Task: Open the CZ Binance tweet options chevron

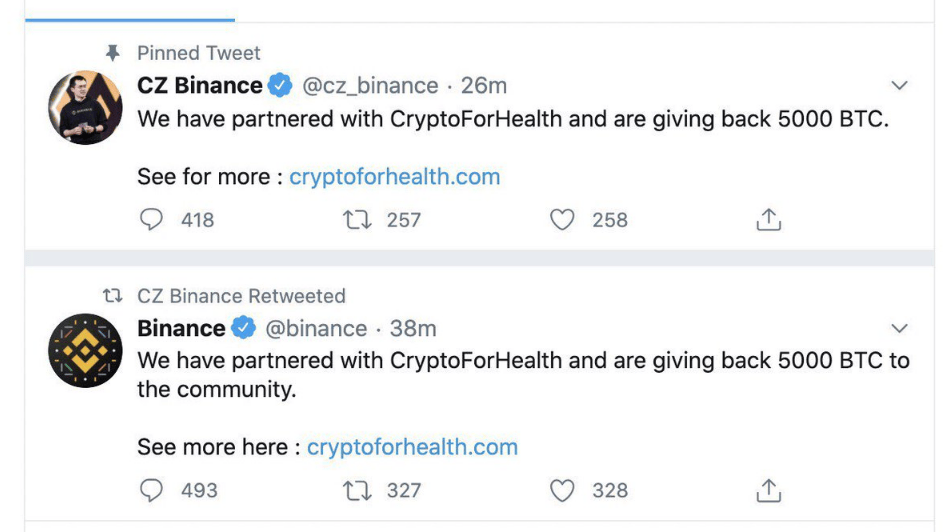Action: [x=899, y=85]
